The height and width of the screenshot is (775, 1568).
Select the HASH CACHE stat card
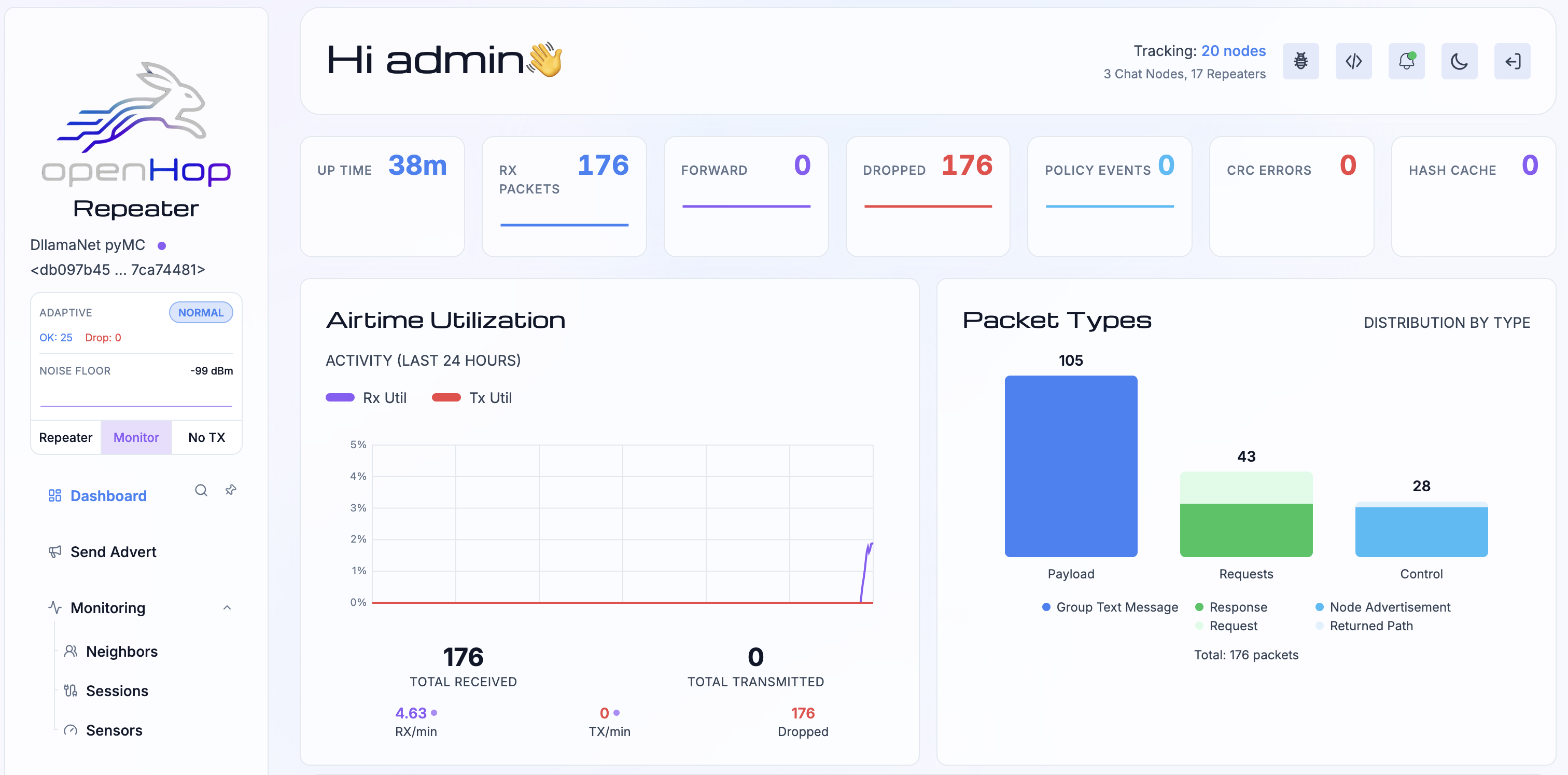(x=1473, y=196)
